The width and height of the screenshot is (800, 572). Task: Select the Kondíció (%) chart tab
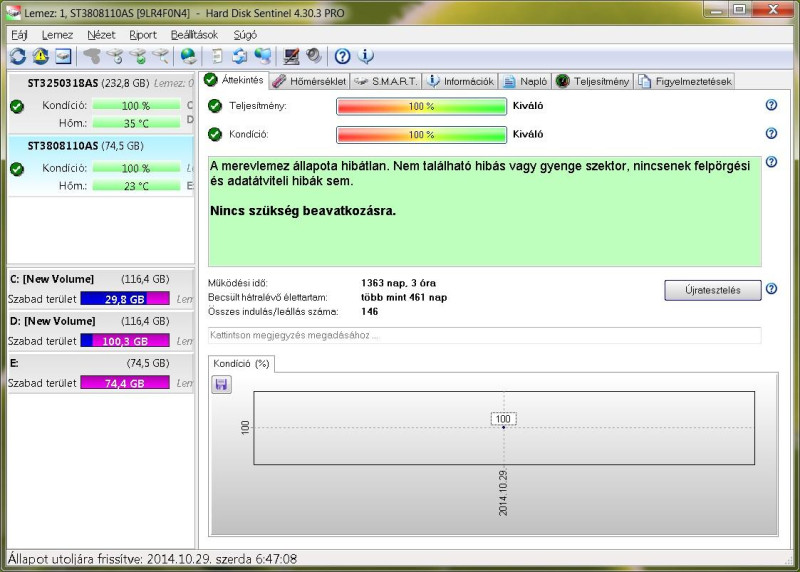tap(241, 363)
